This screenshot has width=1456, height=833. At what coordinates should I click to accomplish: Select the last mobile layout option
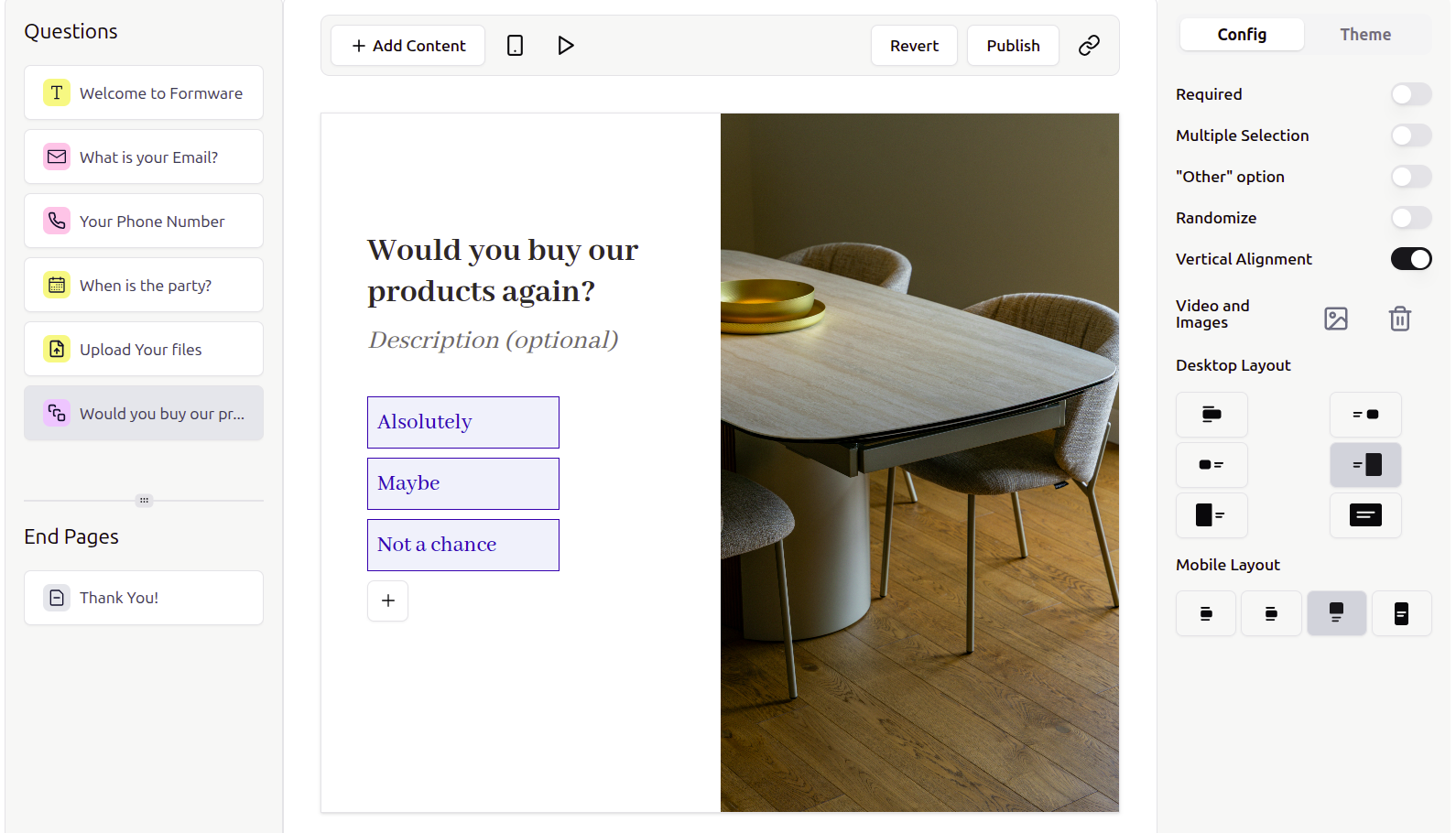(x=1402, y=613)
